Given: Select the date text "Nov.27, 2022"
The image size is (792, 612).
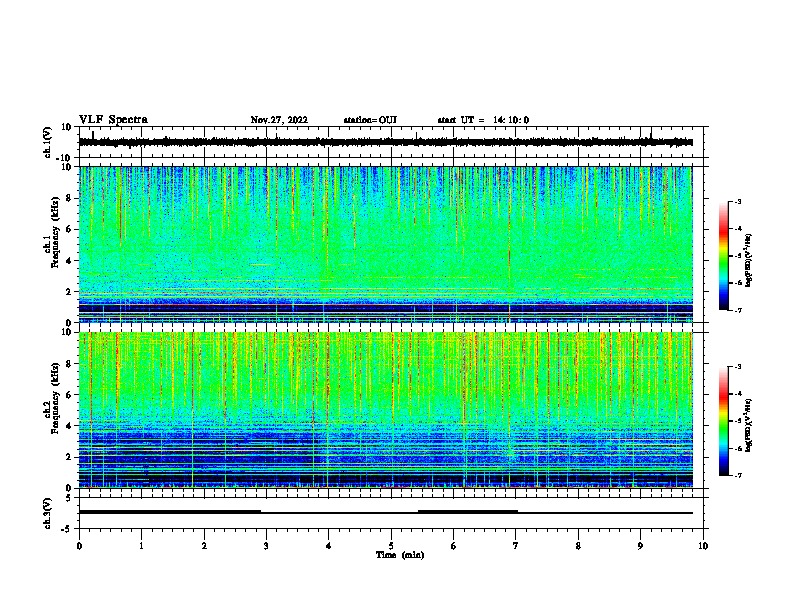Looking at the screenshot, I should (x=279, y=120).
